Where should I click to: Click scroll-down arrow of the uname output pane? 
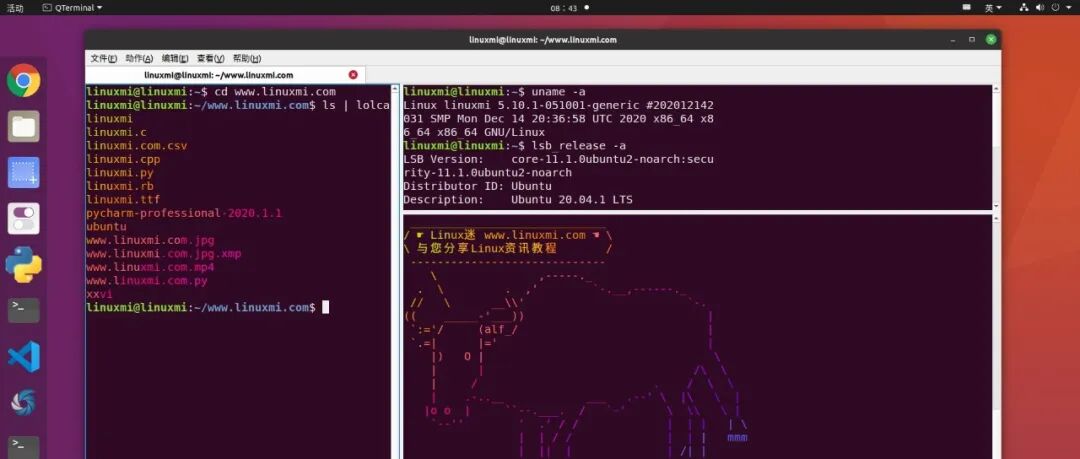pyautogui.click(x=996, y=205)
